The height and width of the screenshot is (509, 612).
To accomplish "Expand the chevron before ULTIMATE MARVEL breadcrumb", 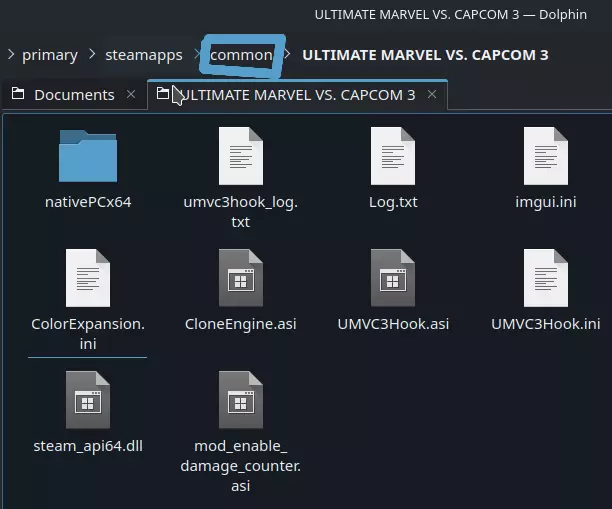I will click(287, 54).
